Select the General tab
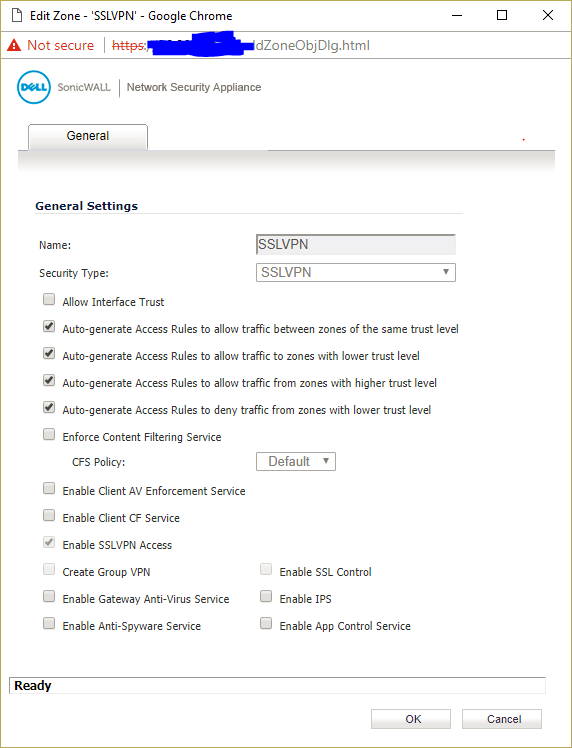The image size is (572, 748). pos(88,136)
